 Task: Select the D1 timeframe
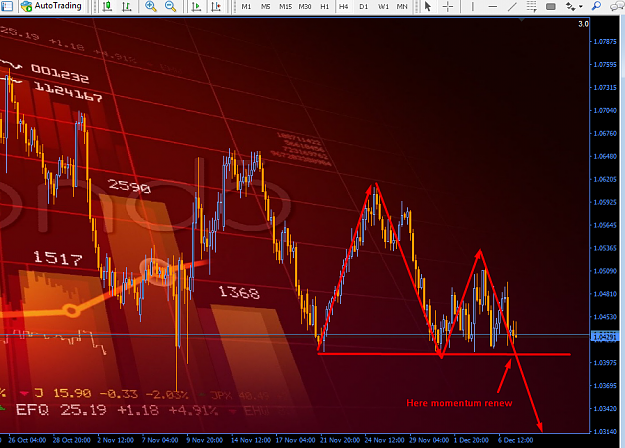(x=364, y=6)
